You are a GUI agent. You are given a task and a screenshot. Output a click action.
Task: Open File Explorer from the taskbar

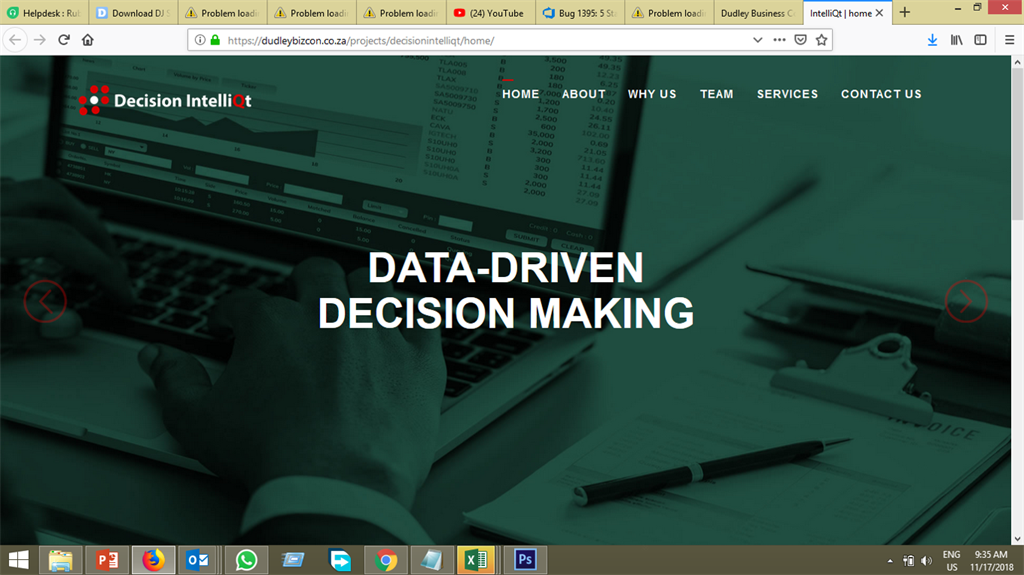[61, 560]
